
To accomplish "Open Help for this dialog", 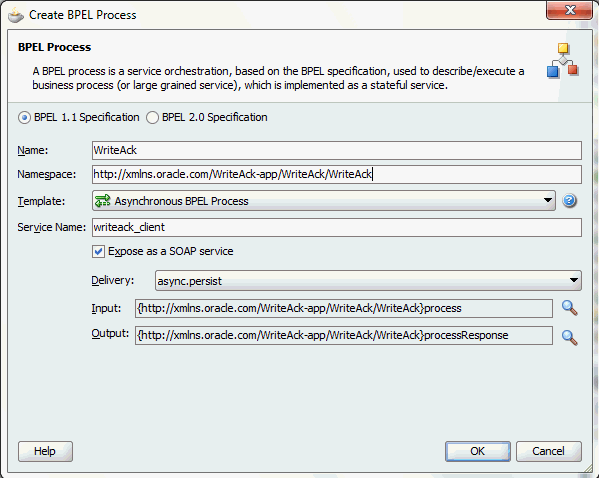I will 45,451.
